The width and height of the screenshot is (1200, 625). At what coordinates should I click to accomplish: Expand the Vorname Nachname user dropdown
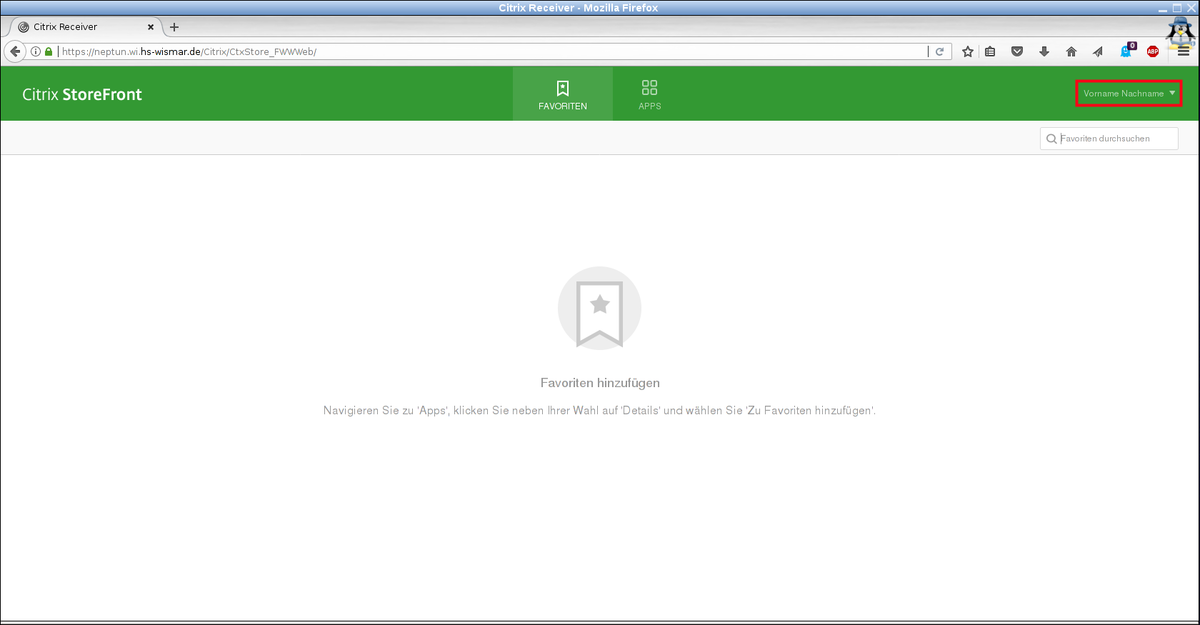1129,93
